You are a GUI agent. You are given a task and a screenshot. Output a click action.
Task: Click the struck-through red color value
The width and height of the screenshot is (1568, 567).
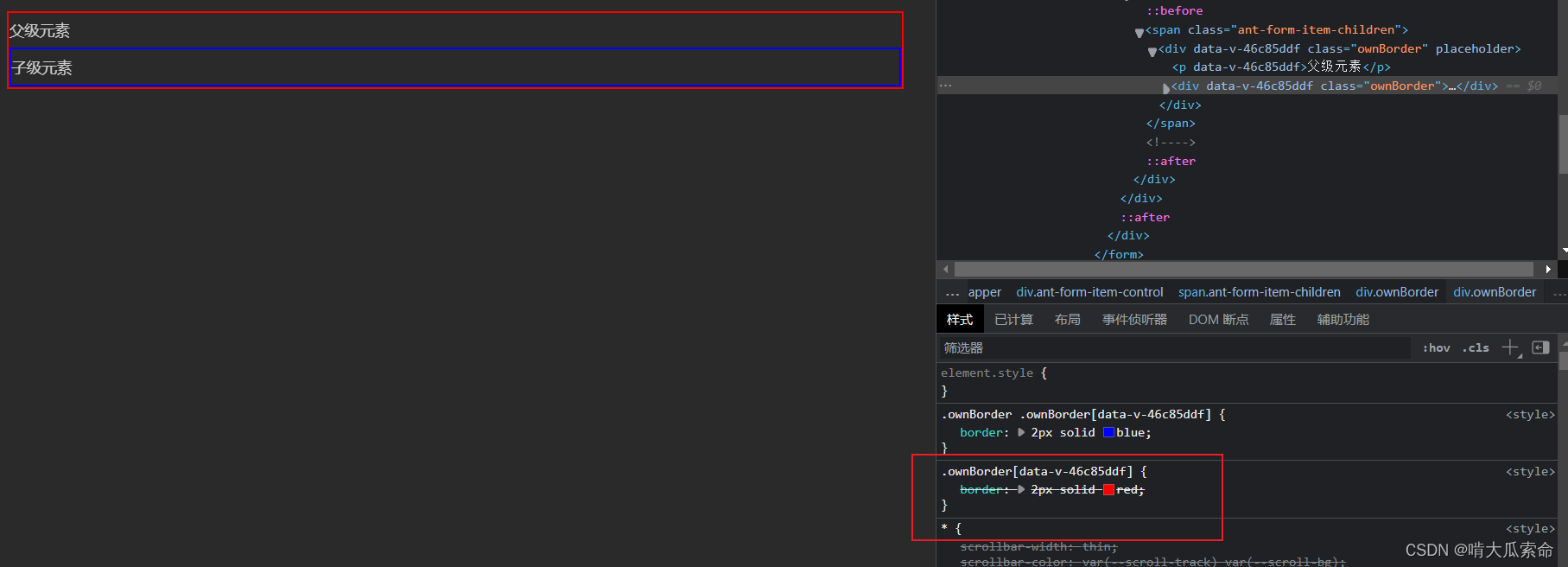click(1128, 489)
